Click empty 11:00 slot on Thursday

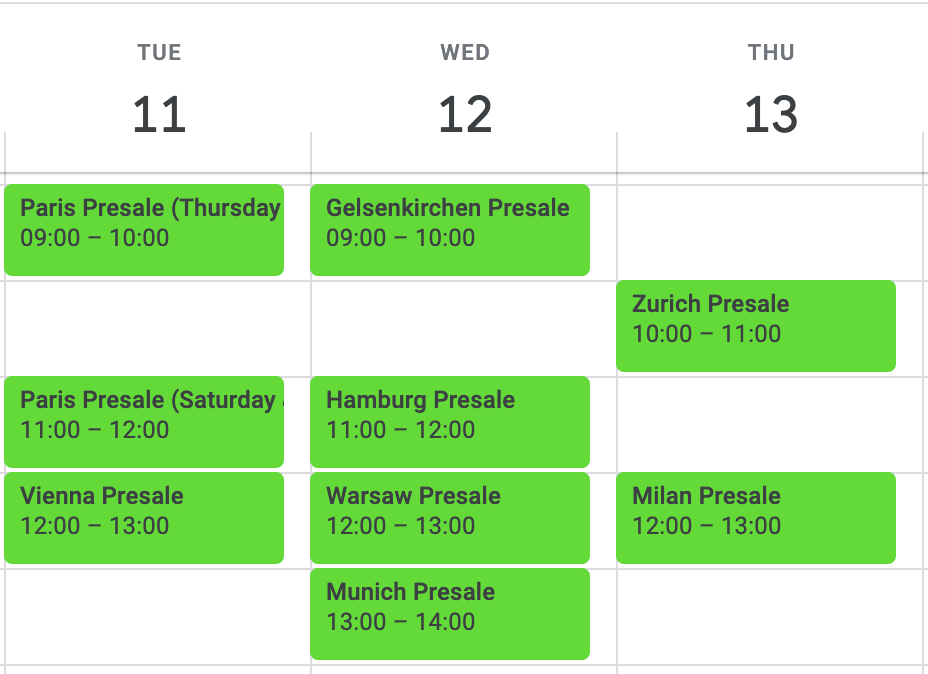[770, 424]
